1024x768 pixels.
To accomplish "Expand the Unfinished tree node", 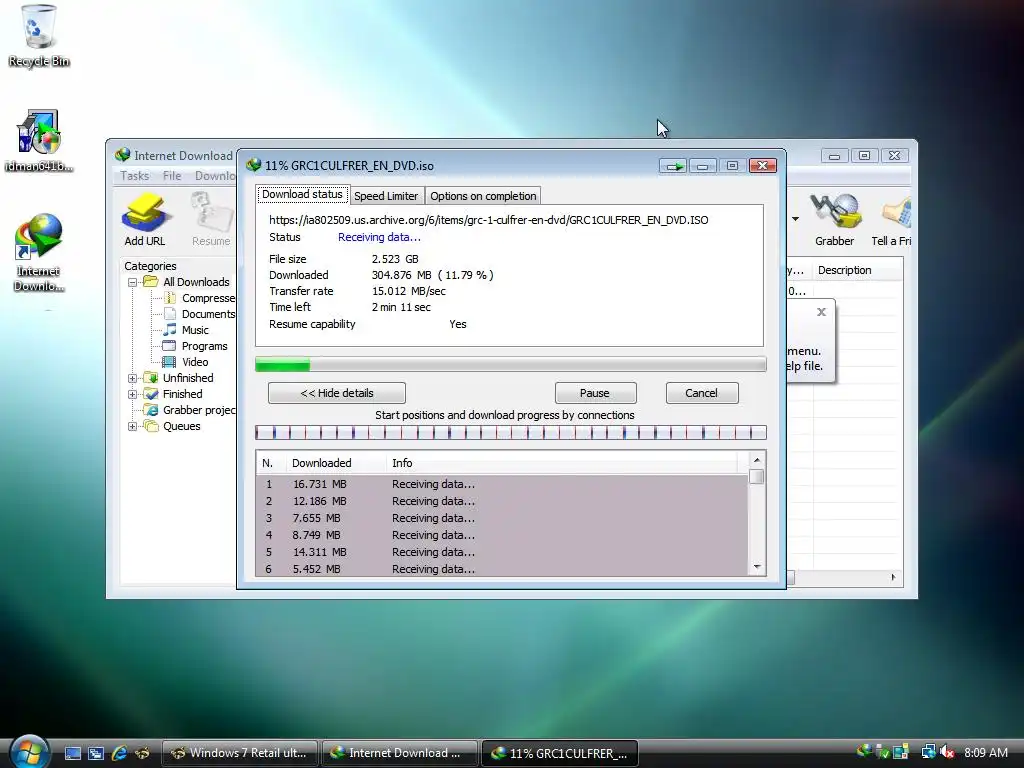I will [x=133, y=378].
